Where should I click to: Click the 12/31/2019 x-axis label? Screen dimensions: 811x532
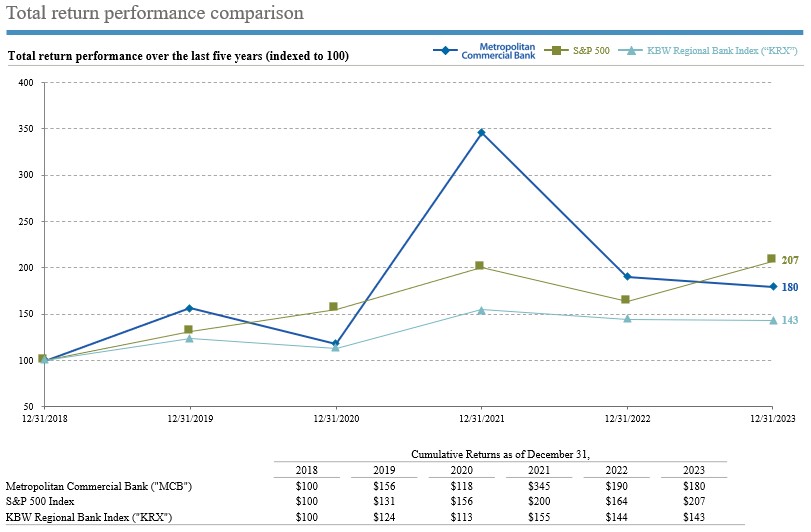190,418
